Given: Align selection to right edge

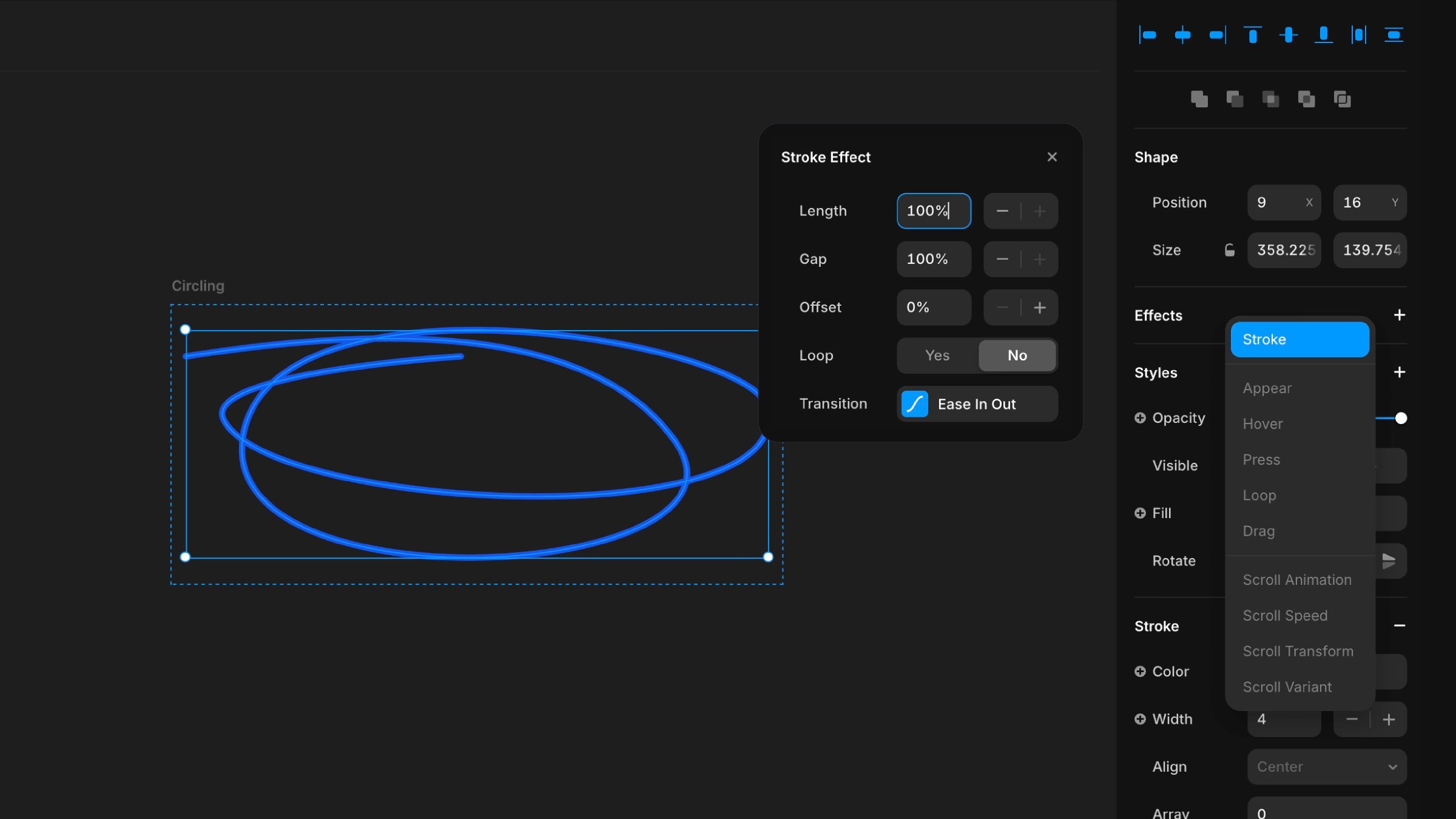Looking at the screenshot, I should [1218, 35].
